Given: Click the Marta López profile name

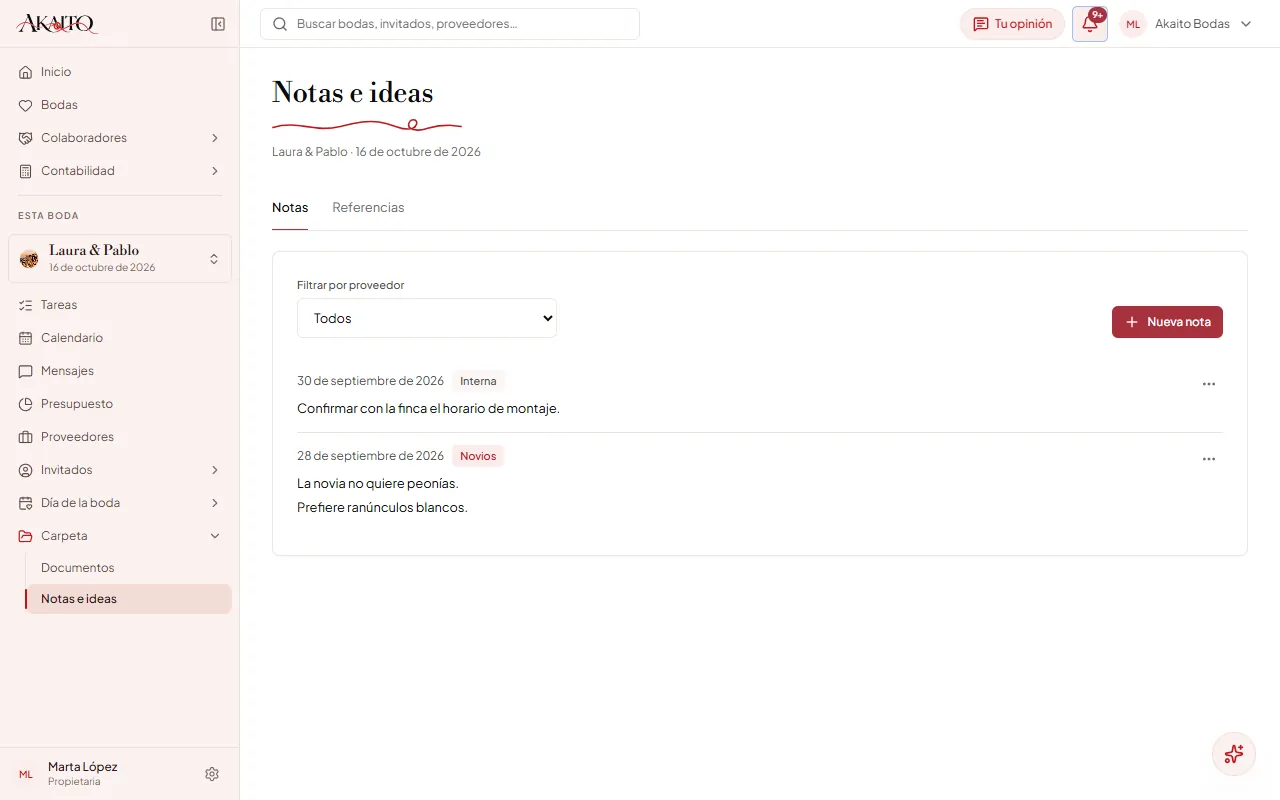Looking at the screenshot, I should (83, 767).
